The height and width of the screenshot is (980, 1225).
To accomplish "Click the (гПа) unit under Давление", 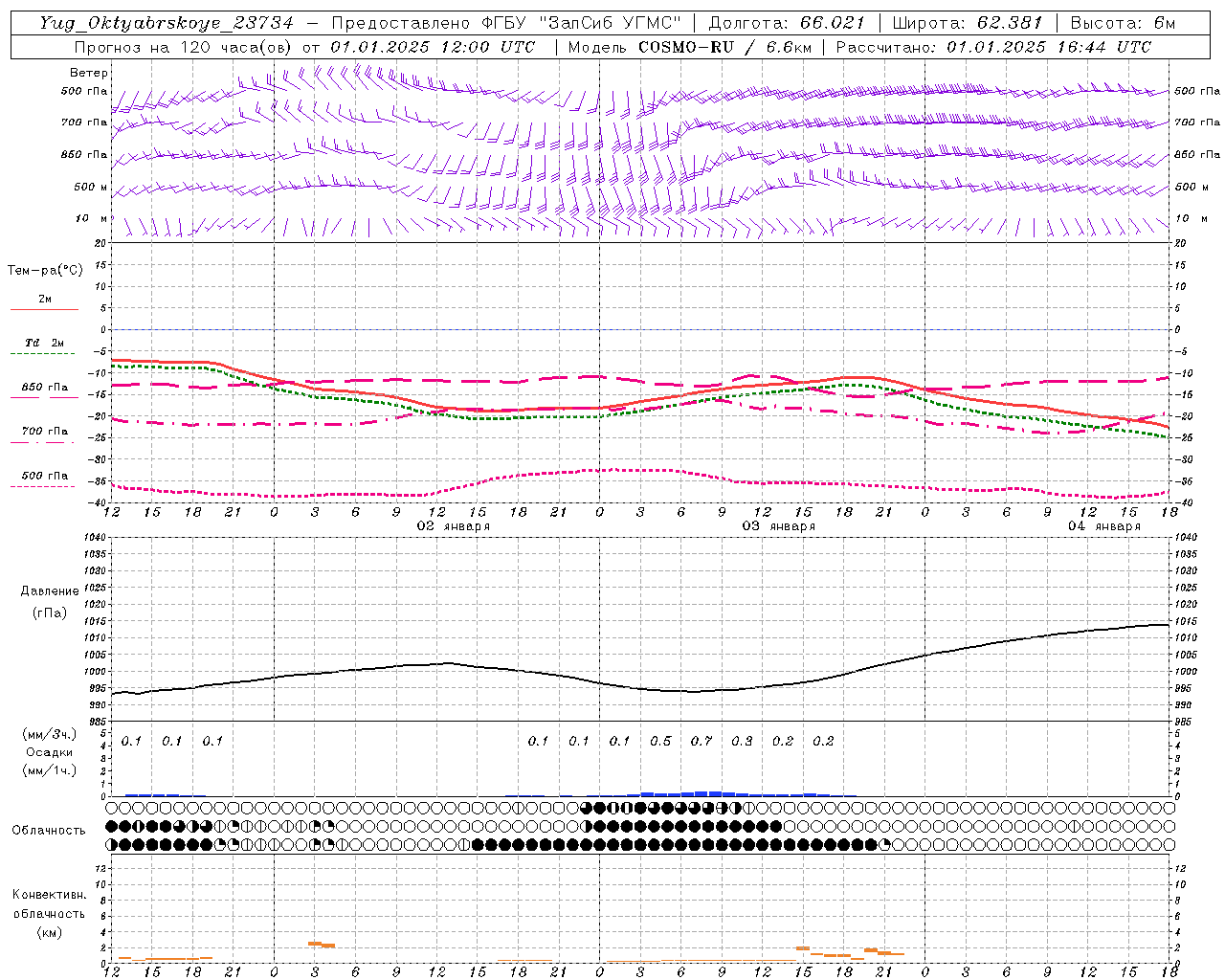I will 50,613.
